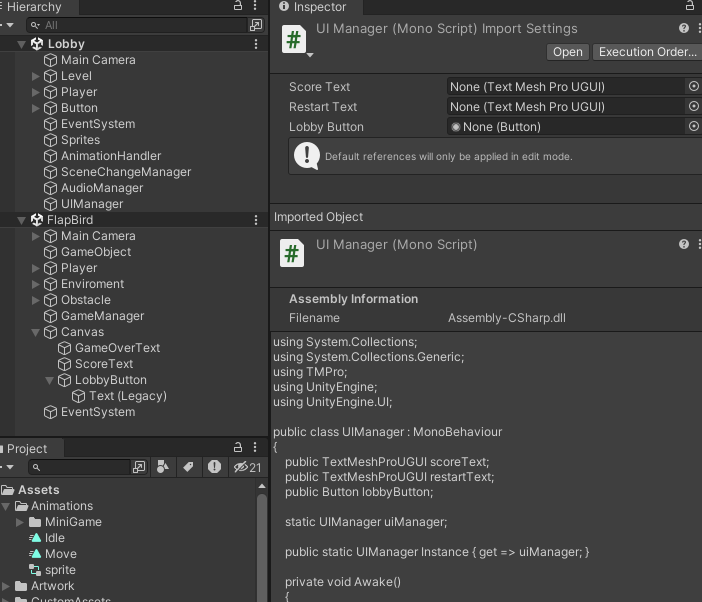The height and width of the screenshot is (602, 702).
Task: Click Hierarchy search-by-type icon beside search field
Action: (256, 25)
